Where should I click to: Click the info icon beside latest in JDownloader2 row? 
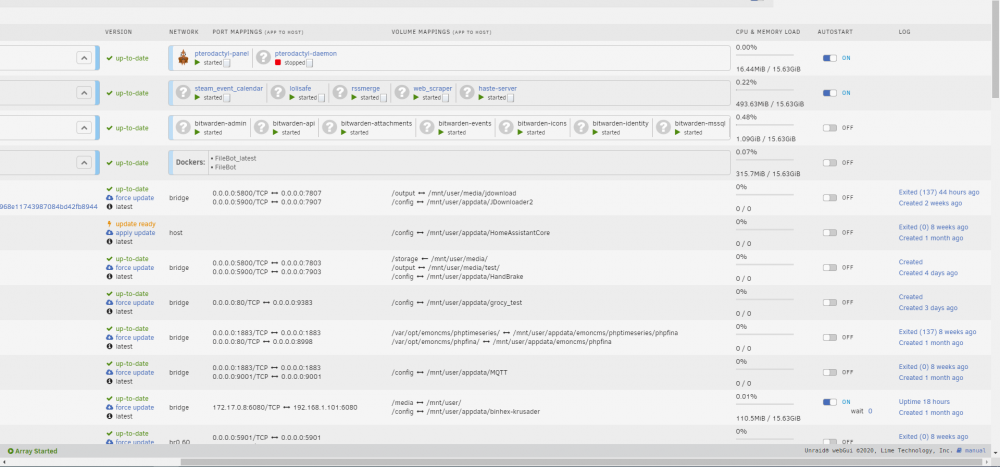tap(109, 207)
